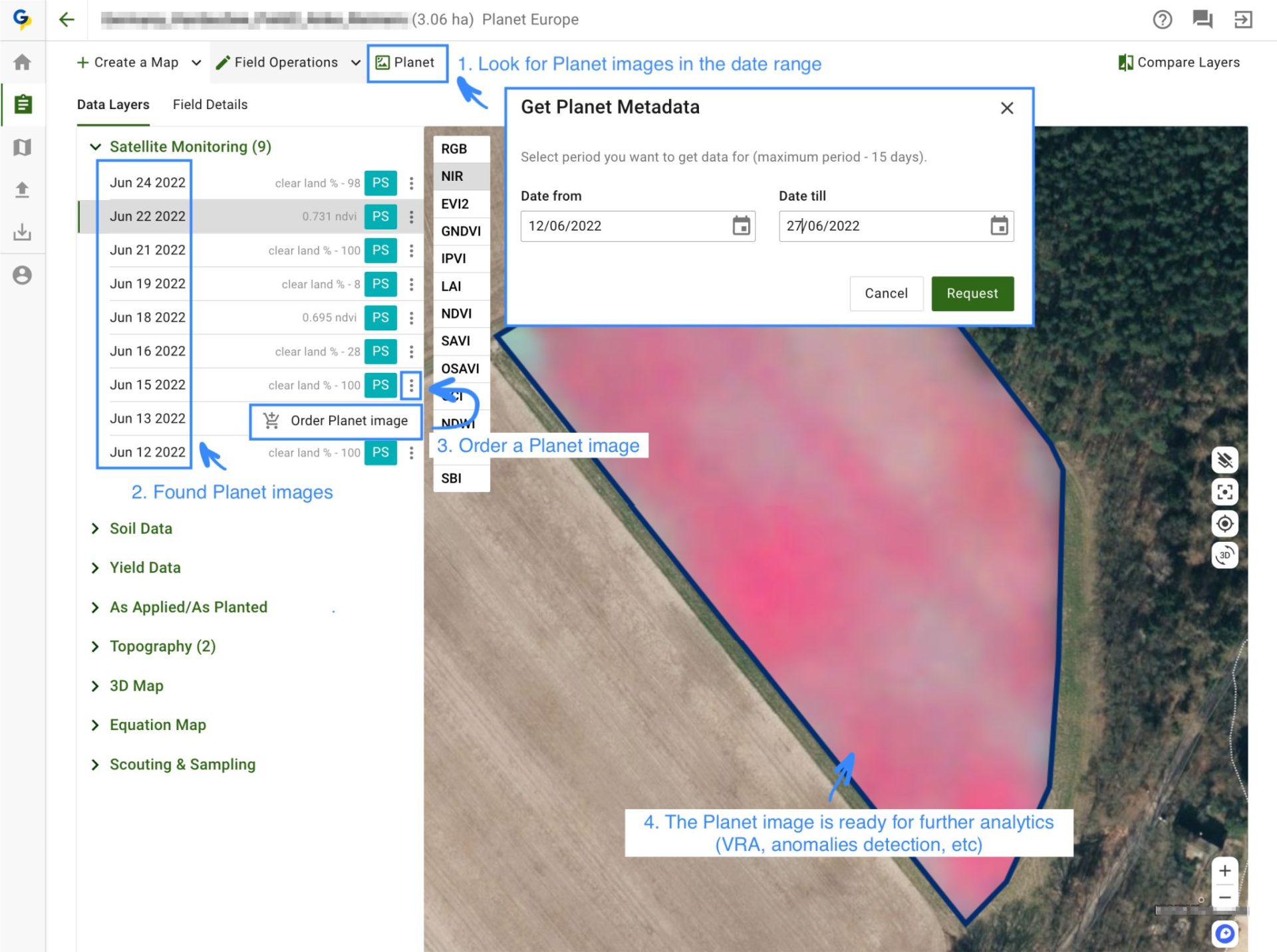Center the map on current location

[x=1224, y=524]
